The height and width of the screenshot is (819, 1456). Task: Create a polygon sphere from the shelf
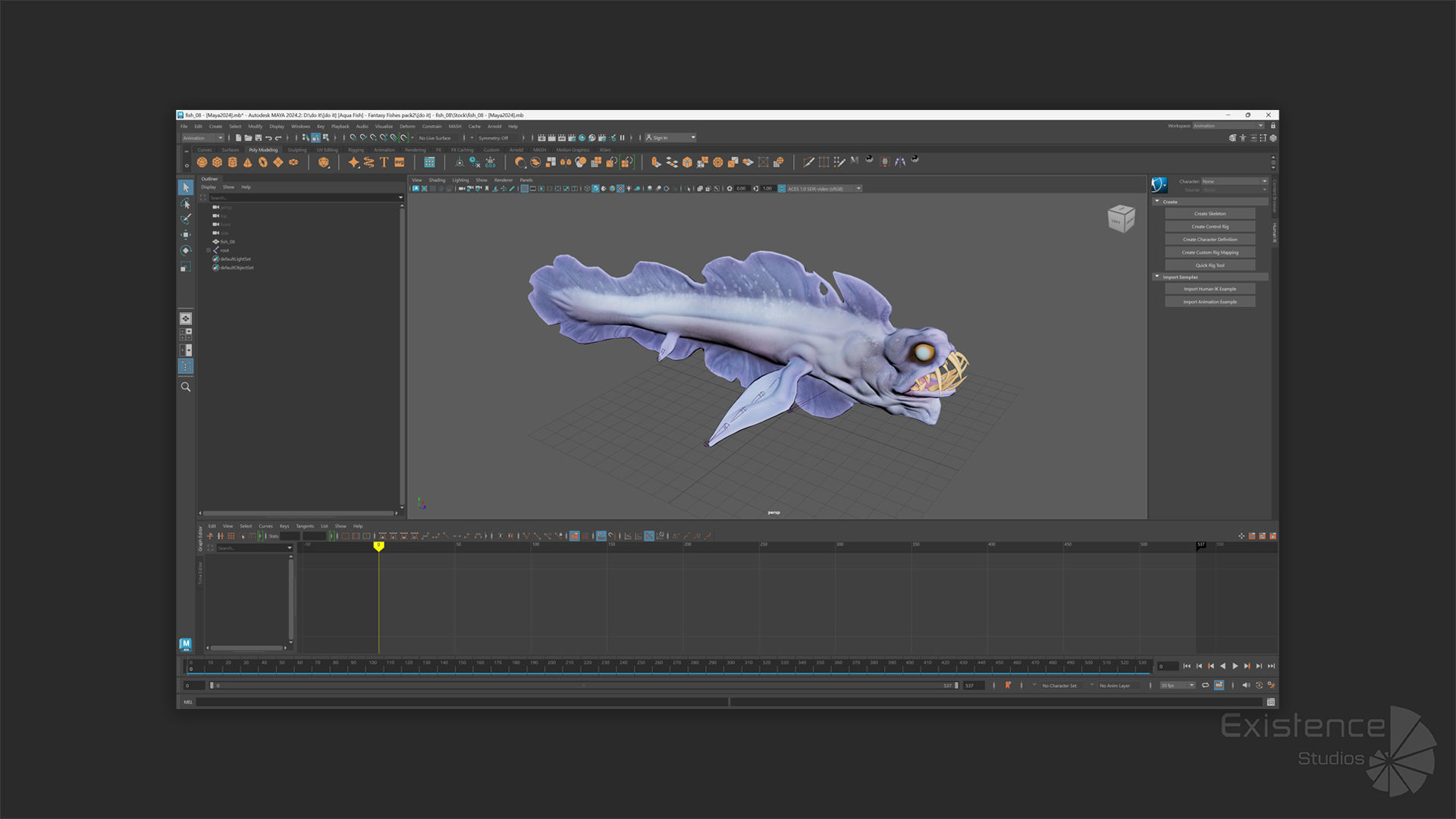pyautogui.click(x=202, y=162)
